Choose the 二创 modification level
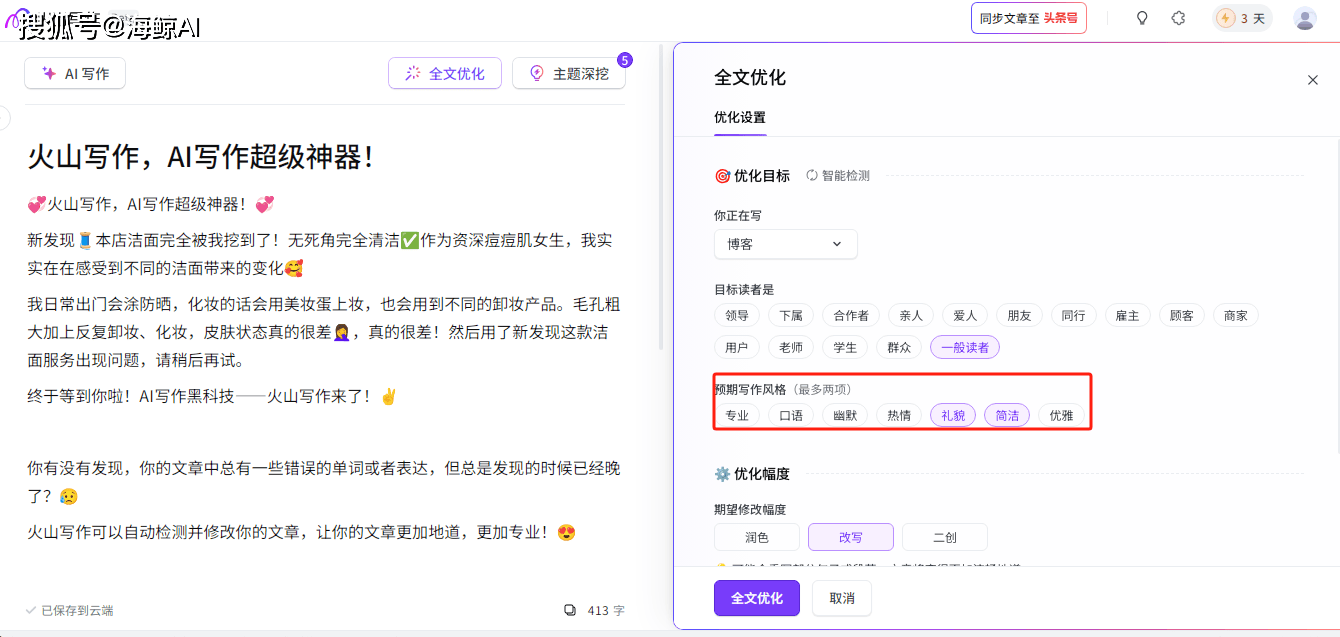The image size is (1340, 637). point(944,537)
